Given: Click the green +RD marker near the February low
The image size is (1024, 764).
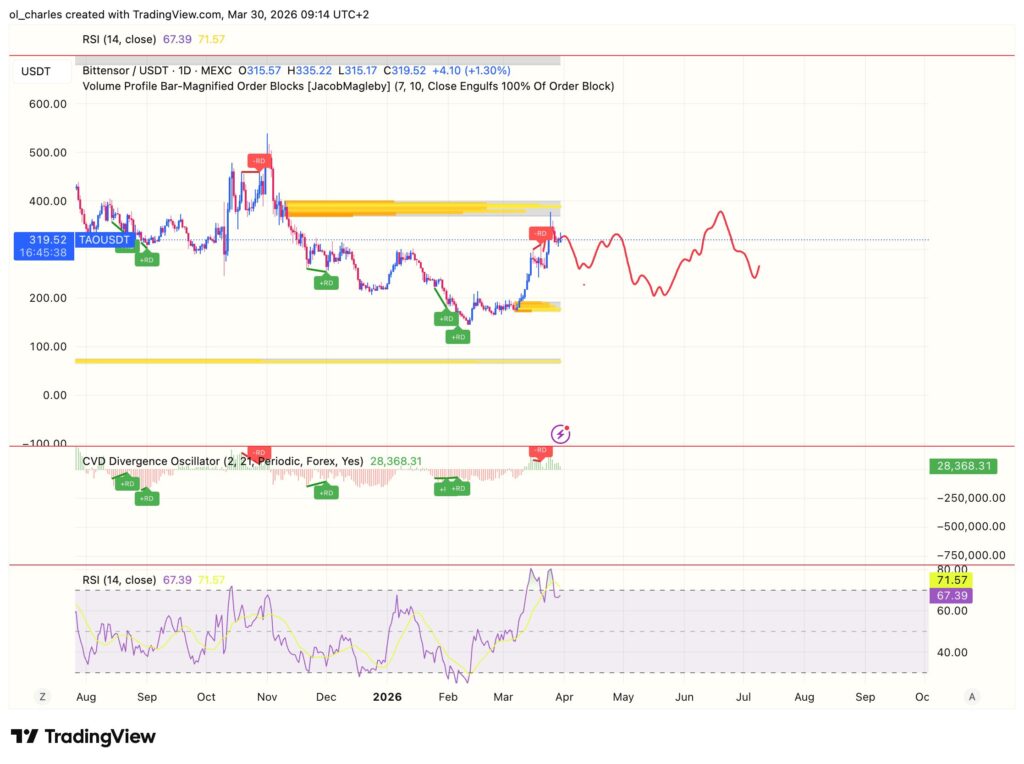Looking at the screenshot, I should pos(447,318).
